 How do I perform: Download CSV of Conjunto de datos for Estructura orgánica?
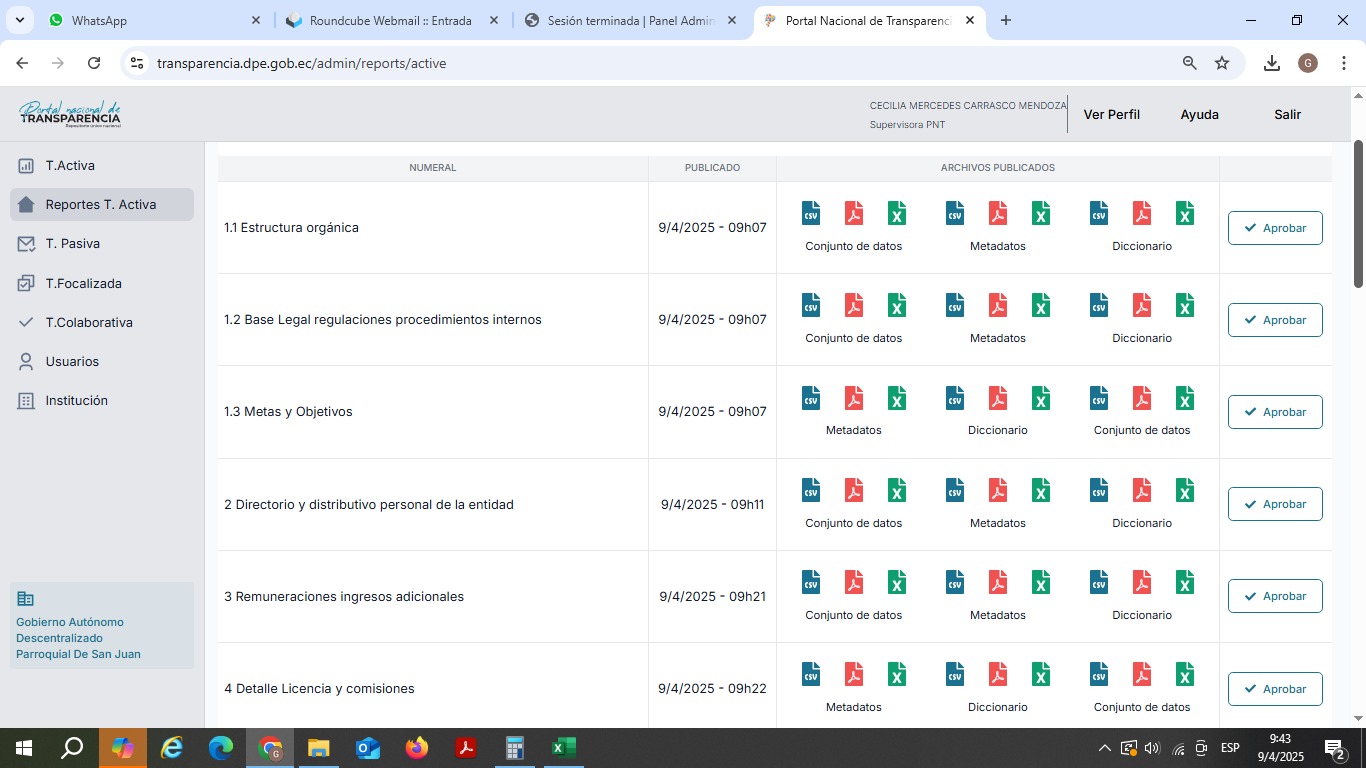pos(811,213)
